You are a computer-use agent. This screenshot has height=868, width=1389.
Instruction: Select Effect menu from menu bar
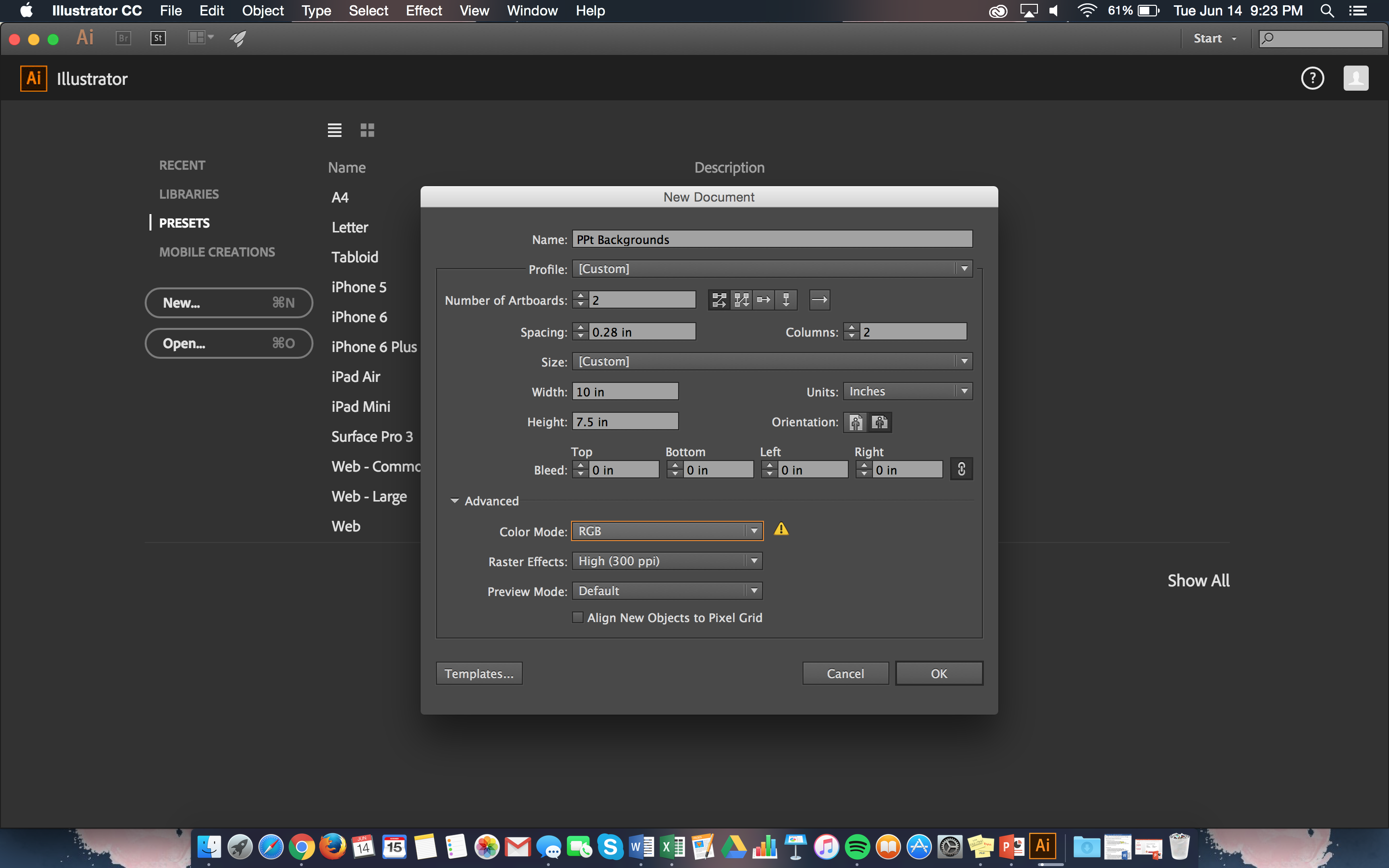423,11
